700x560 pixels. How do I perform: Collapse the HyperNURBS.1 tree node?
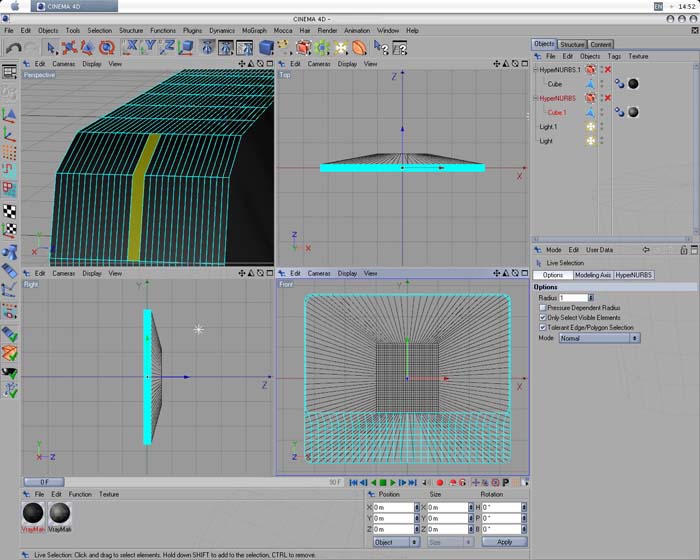(536, 70)
